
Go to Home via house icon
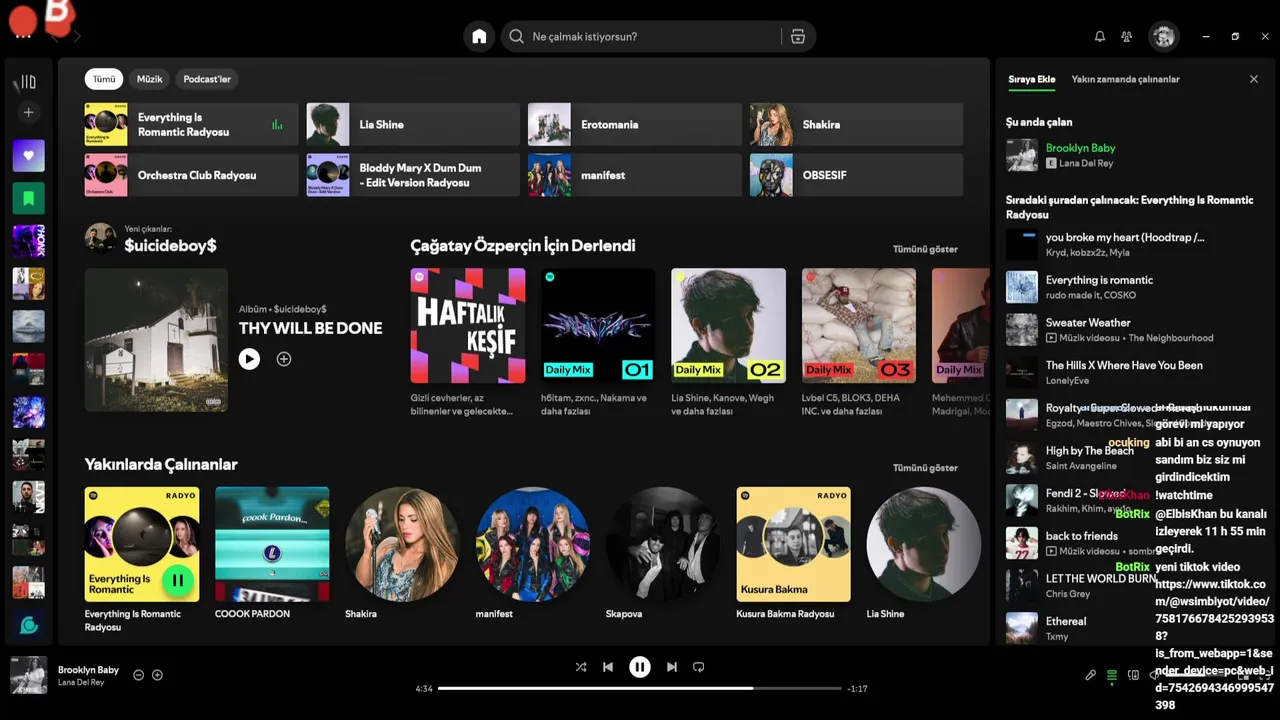tap(479, 36)
